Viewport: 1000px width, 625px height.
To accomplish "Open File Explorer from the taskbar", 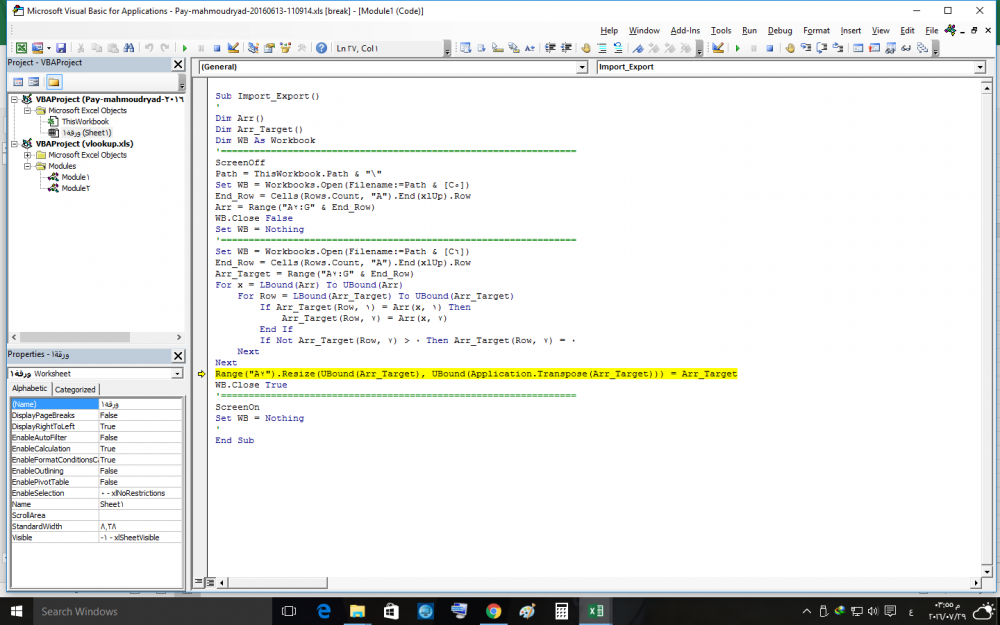I will click(357, 612).
